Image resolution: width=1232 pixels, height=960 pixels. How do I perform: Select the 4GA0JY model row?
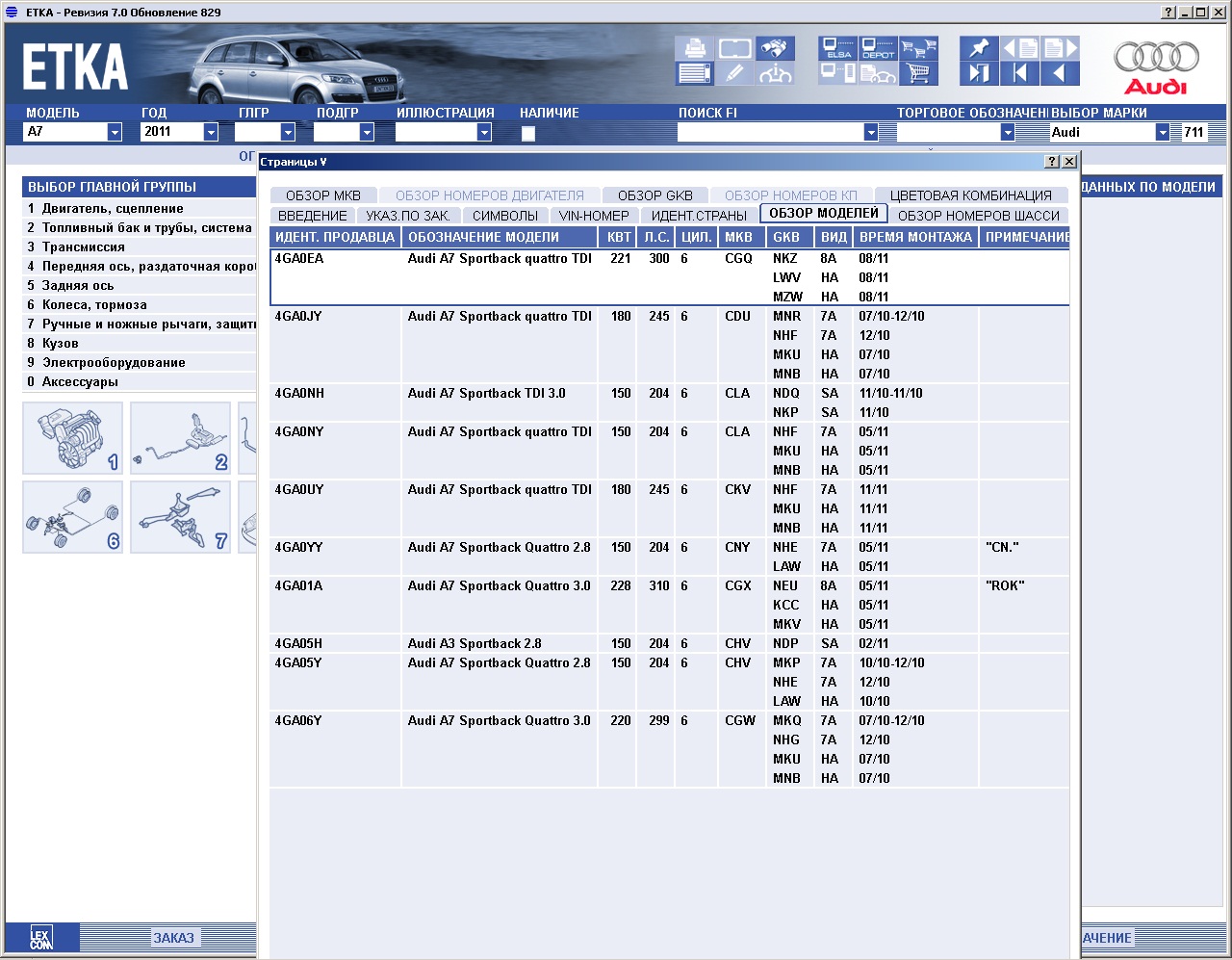pyautogui.click(x=299, y=317)
